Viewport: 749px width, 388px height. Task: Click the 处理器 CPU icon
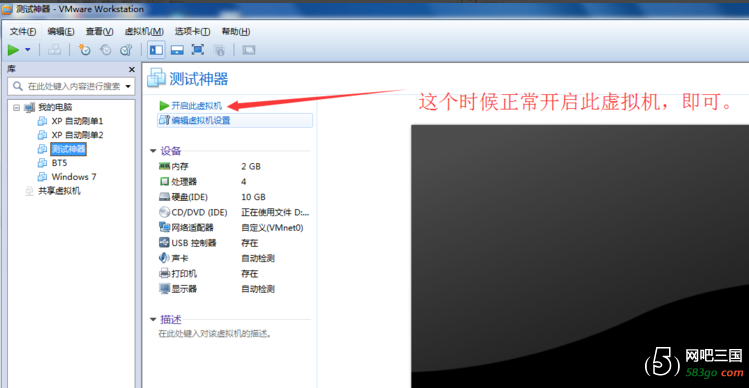click(x=164, y=182)
